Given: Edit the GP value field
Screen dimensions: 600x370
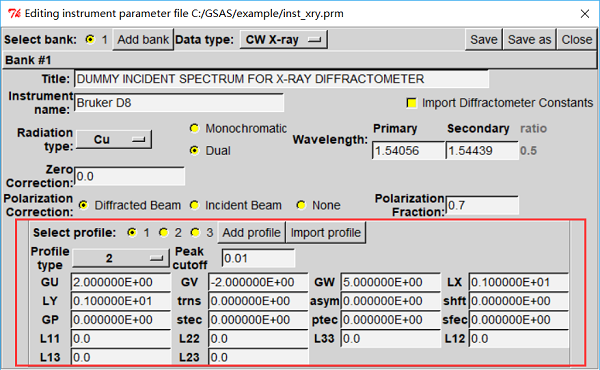Looking at the screenshot, I should click(x=121, y=320).
